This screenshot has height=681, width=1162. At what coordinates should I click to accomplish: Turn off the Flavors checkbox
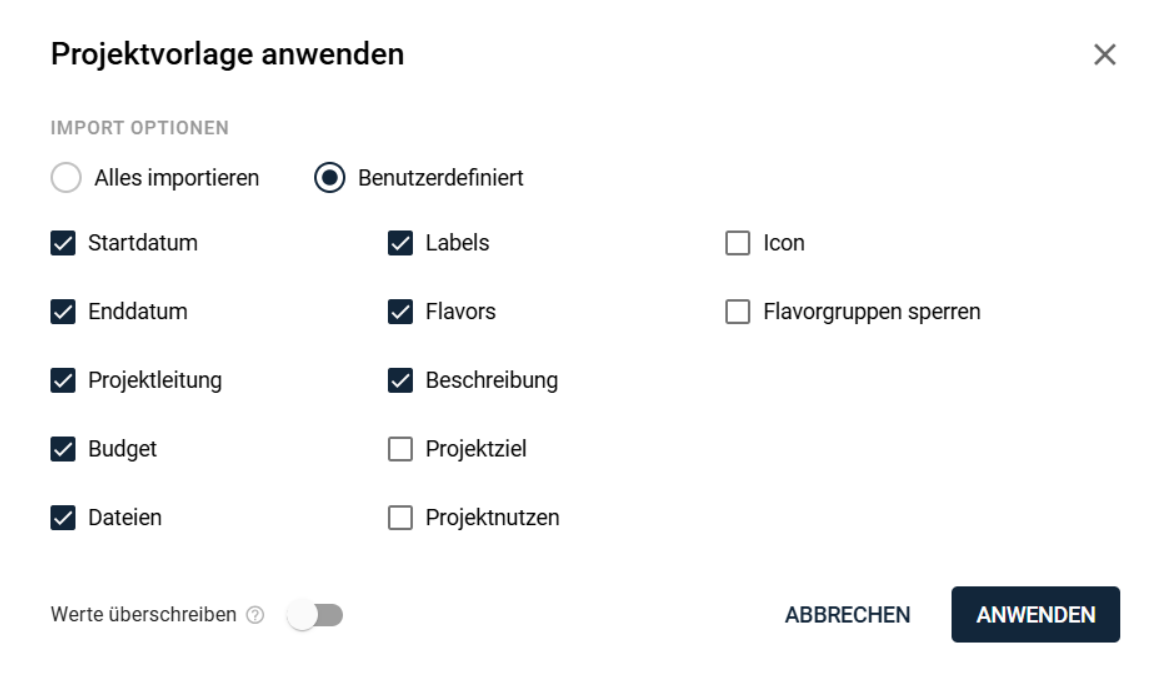coord(400,312)
